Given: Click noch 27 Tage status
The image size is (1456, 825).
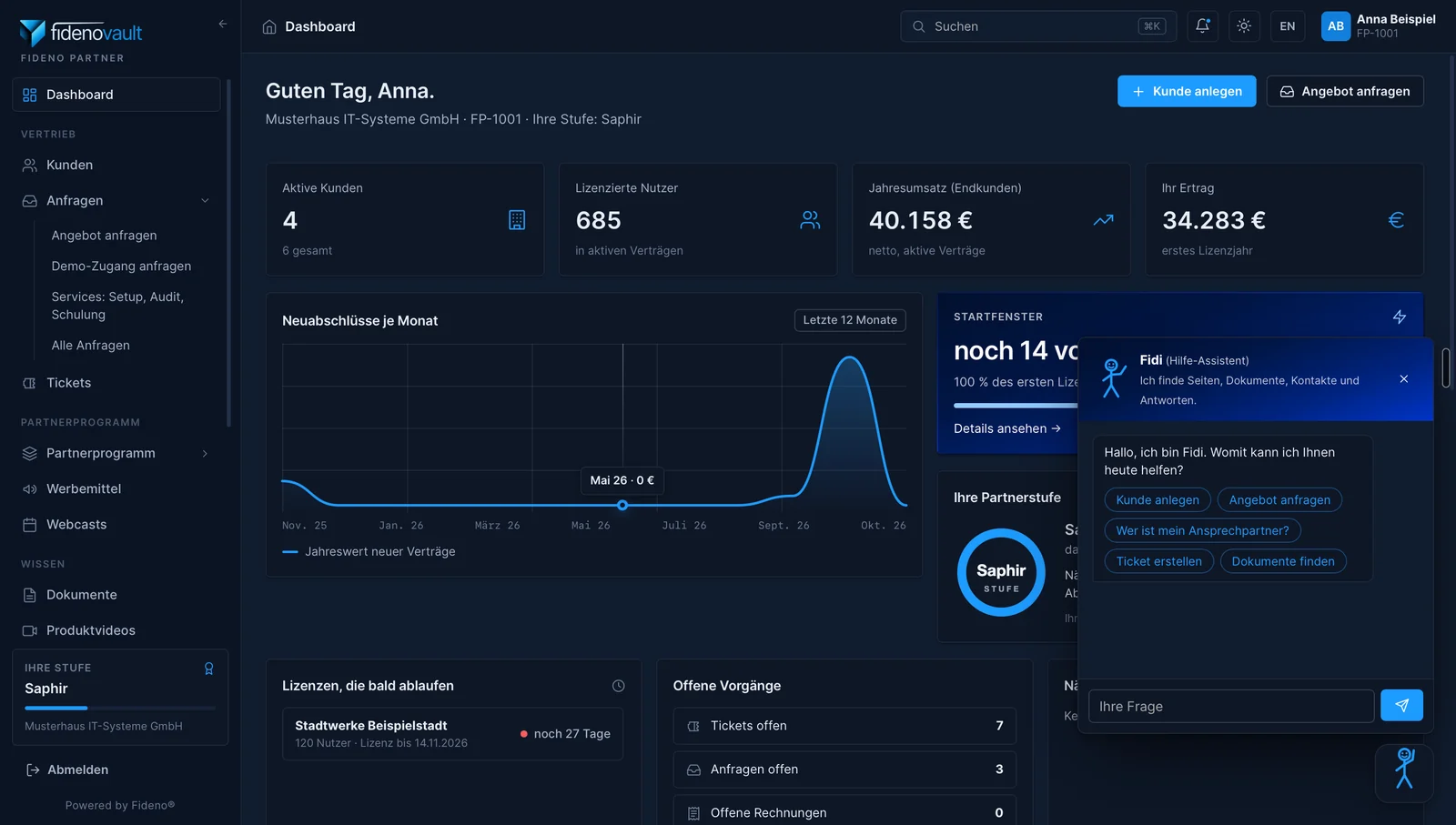Looking at the screenshot, I should coord(565,734).
